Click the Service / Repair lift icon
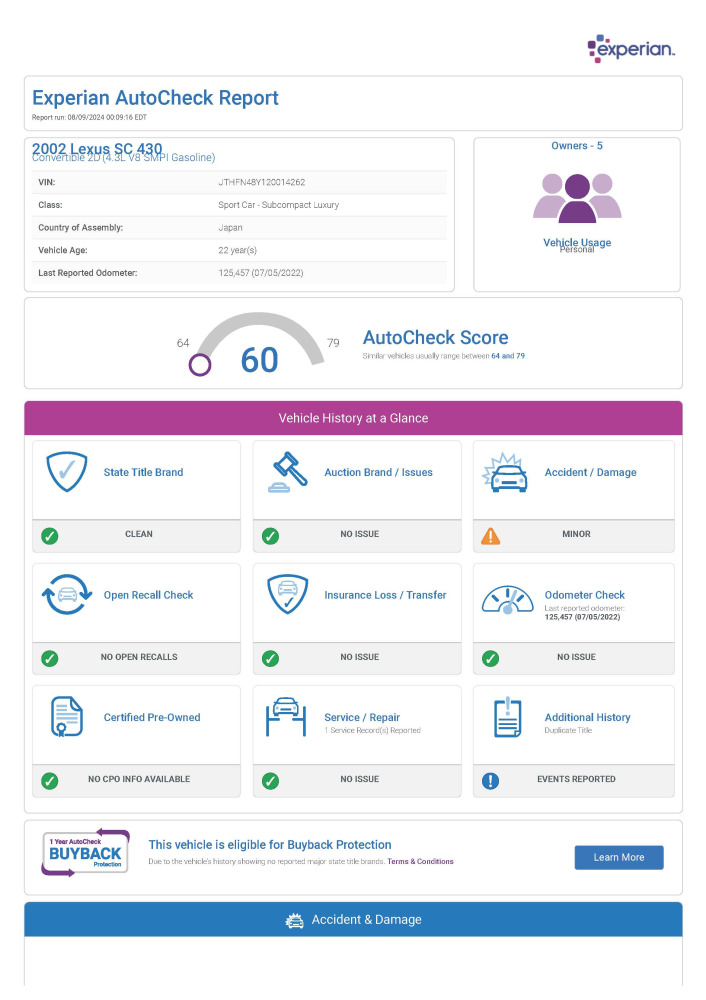The image size is (706, 1000). (287, 718)
